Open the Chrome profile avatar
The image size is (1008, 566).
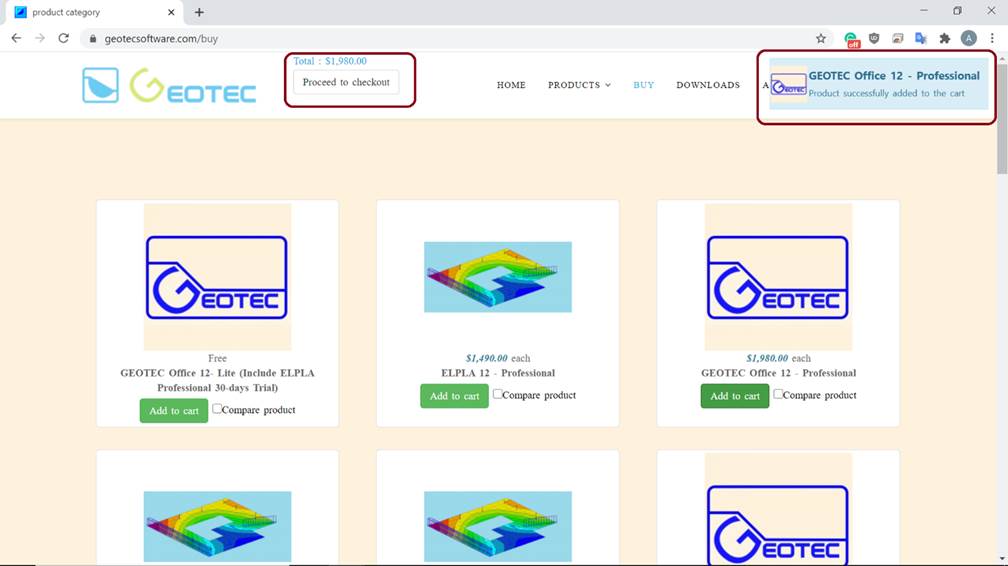coord(969,39)
